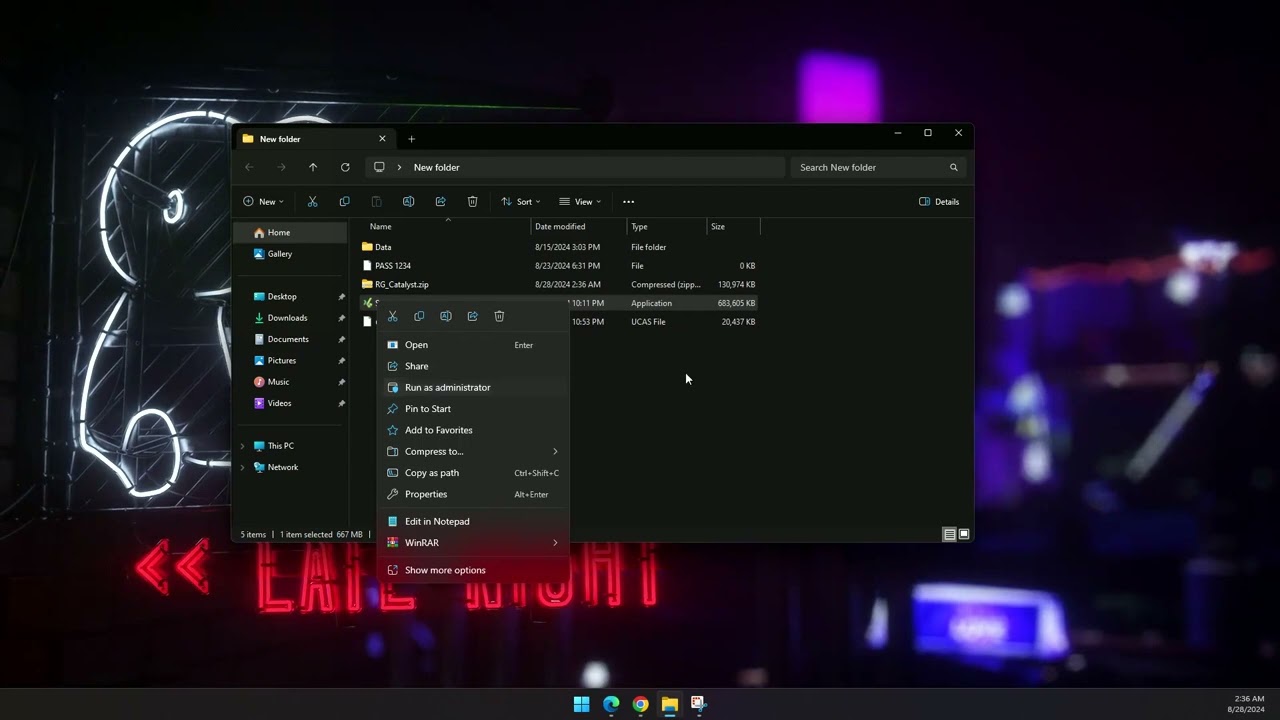The height and width of the screenshot is (720, 1280).
Task: Click the Search New folder field
Action: tap(880, 167)
